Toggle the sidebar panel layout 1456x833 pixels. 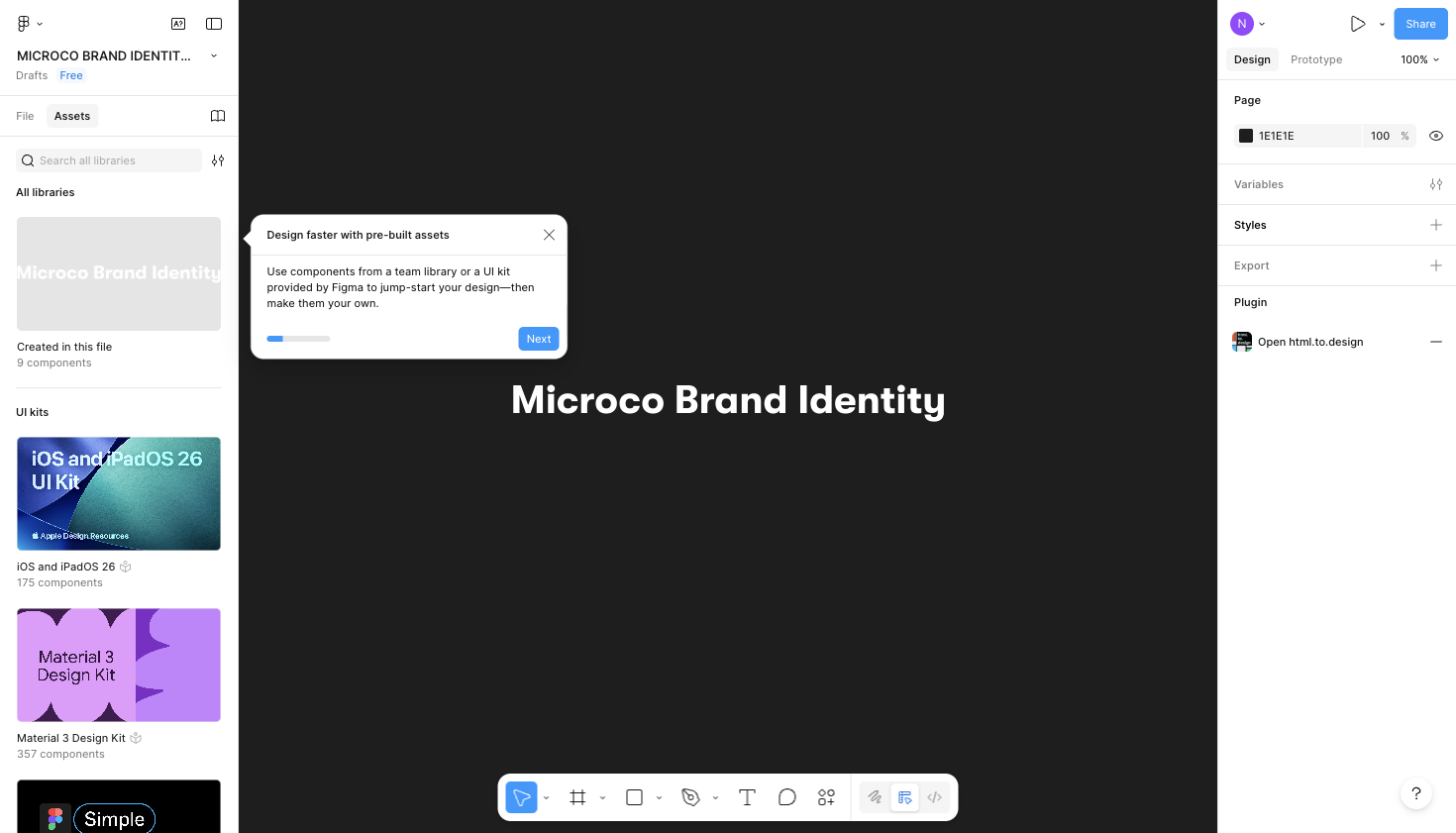click(x=214, y=24)
